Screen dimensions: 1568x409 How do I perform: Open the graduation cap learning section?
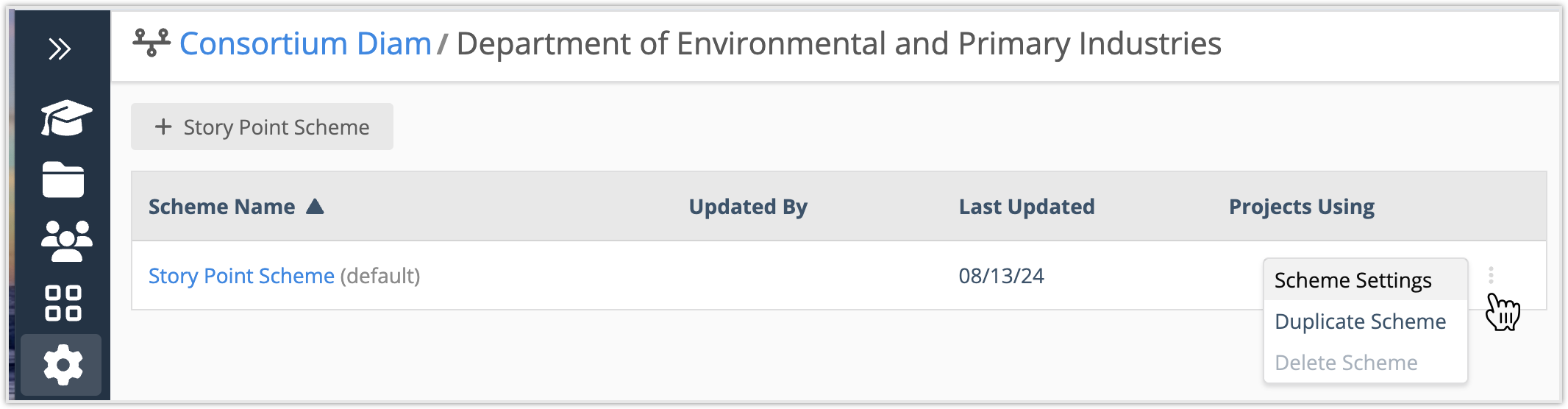point(65,118)
